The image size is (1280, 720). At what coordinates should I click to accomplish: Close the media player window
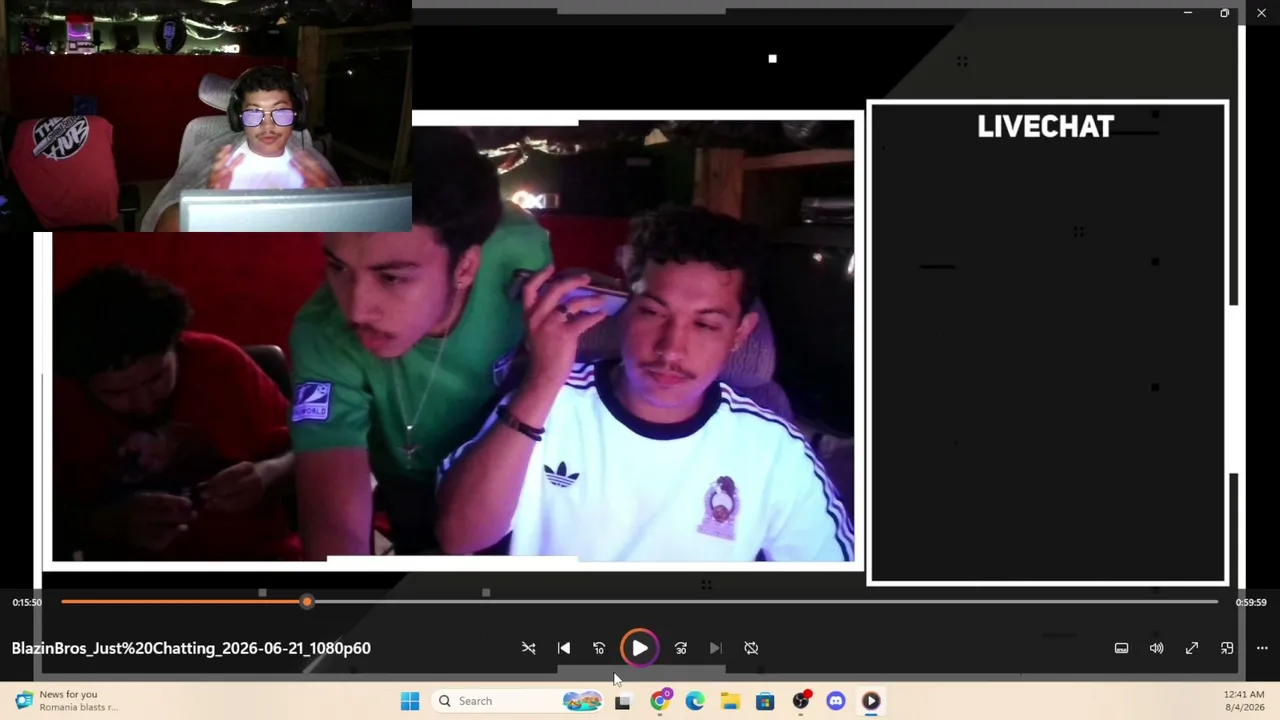[x=1261, y=13]
